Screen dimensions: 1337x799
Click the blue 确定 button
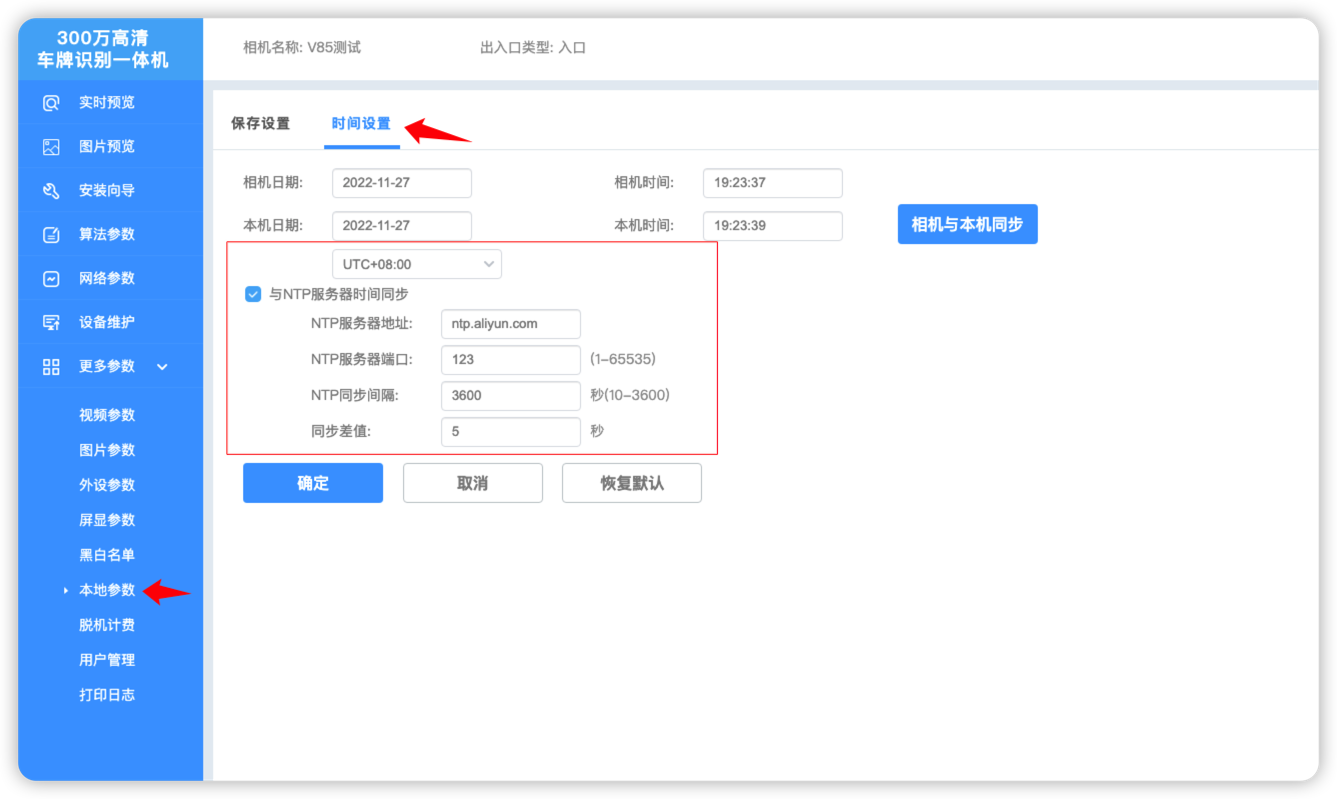pos(313,483)
